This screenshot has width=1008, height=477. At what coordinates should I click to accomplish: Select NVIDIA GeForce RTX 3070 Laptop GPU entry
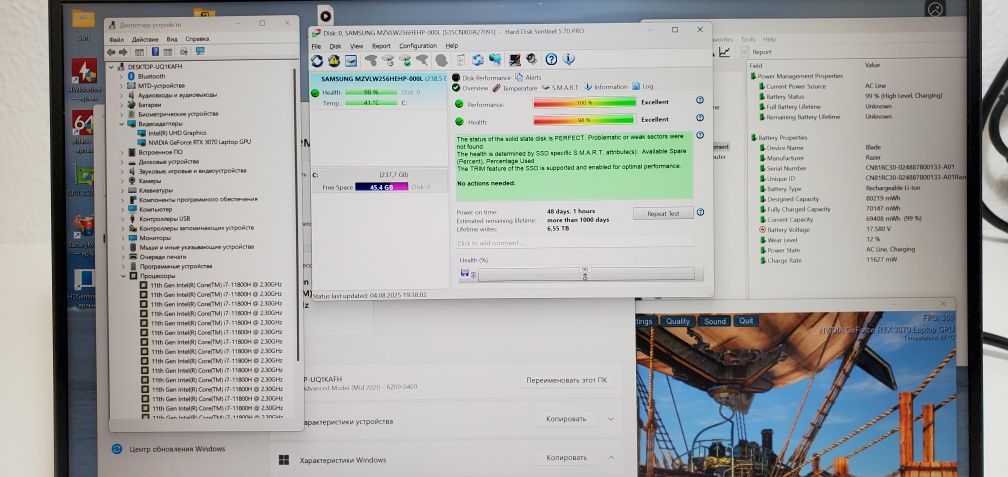click(x=194, y=142)
